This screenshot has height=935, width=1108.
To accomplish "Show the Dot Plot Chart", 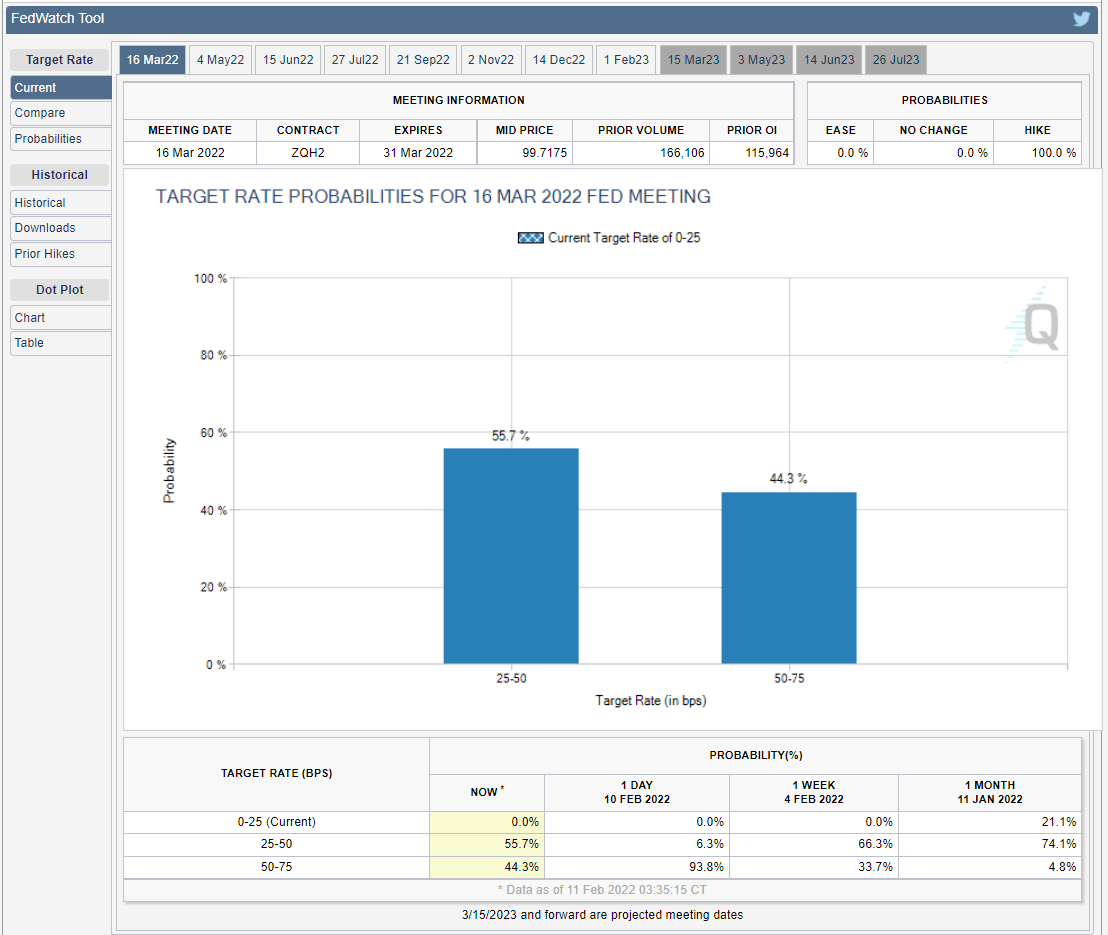I will click(x=60, y=318).
